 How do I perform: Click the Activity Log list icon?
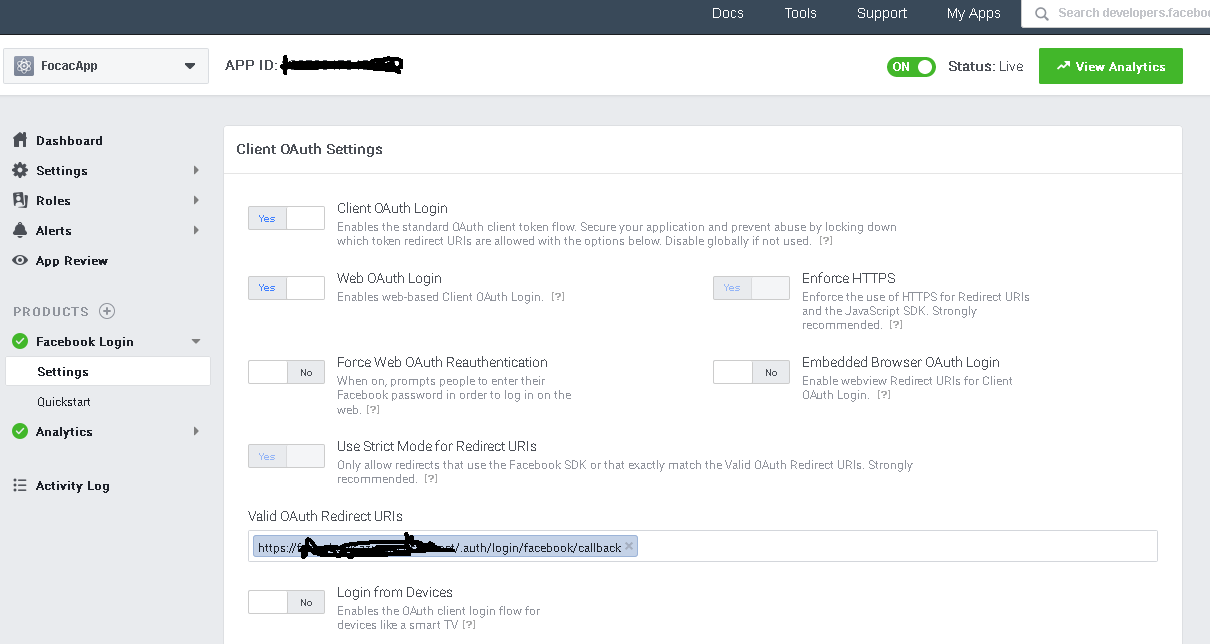[x=19, y=485]
